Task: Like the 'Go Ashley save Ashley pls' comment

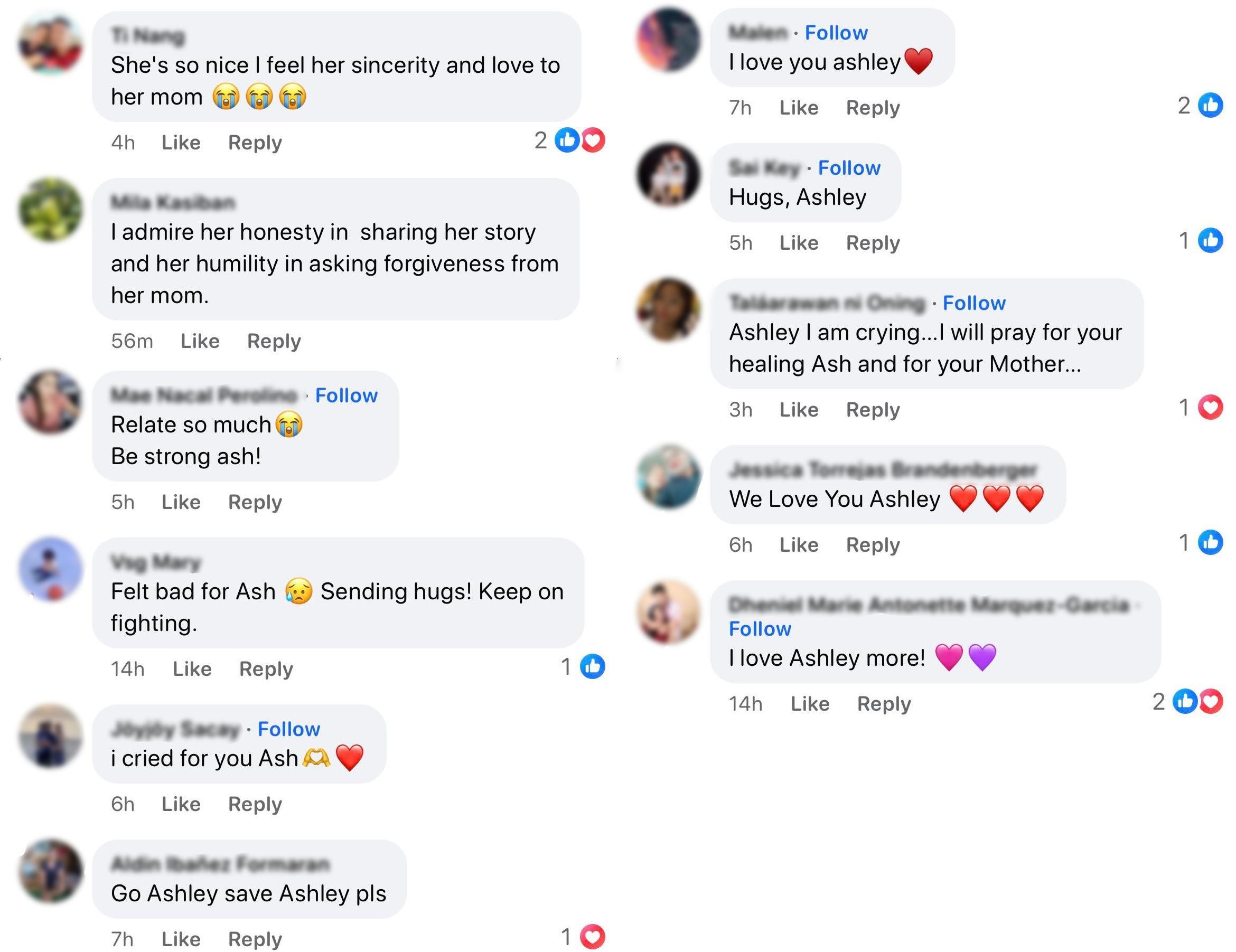Action: pos(181,939)
